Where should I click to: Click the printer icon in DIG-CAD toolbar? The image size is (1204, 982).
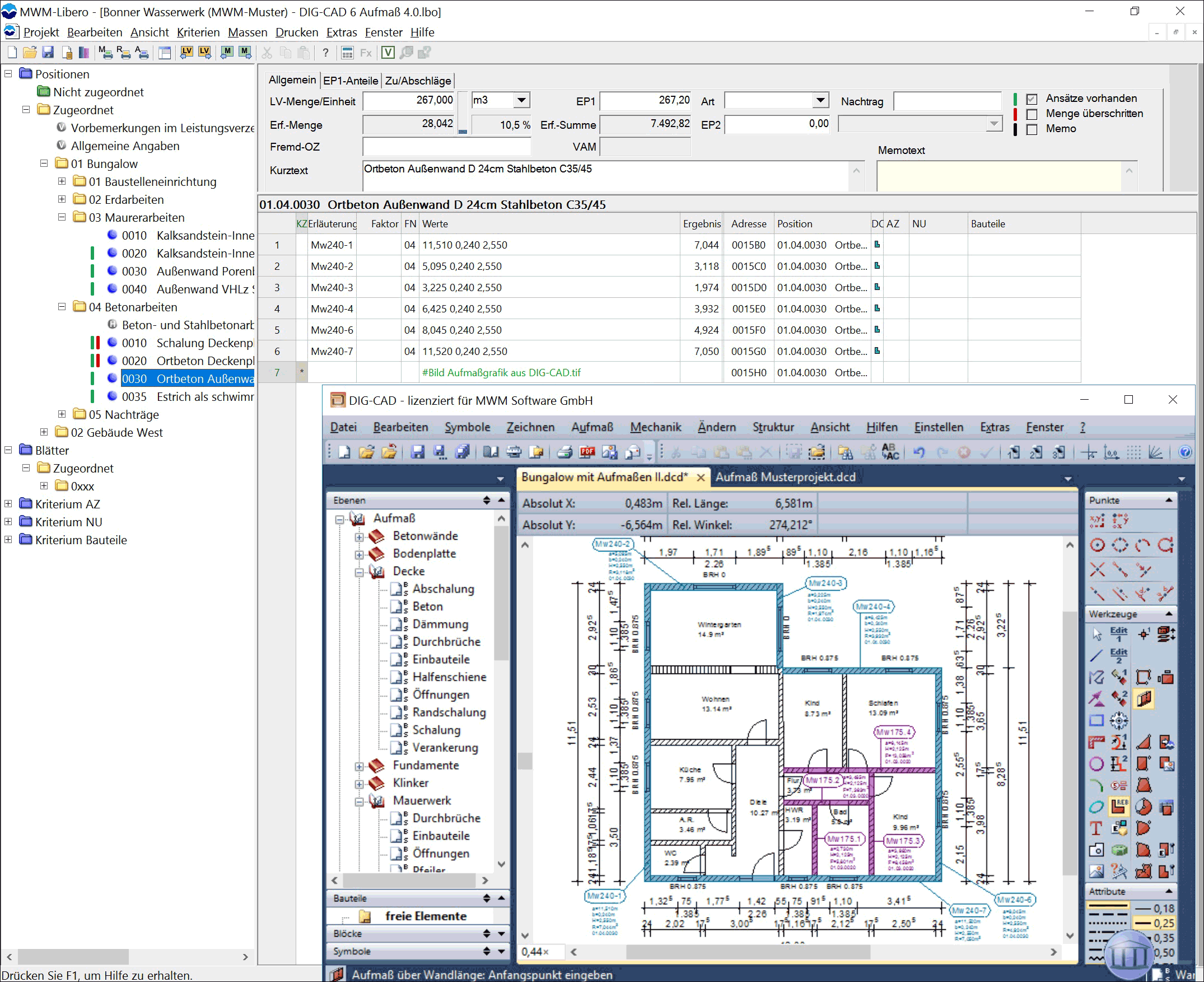point(564,451)
